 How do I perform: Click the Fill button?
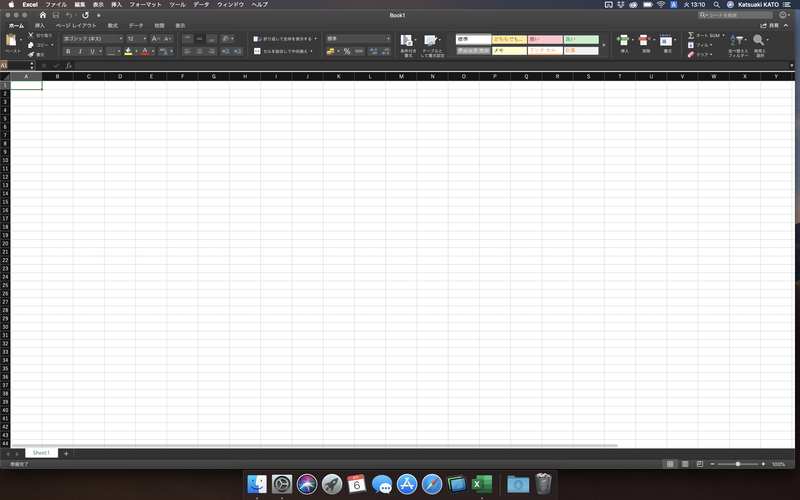click(x=699, y=45)
